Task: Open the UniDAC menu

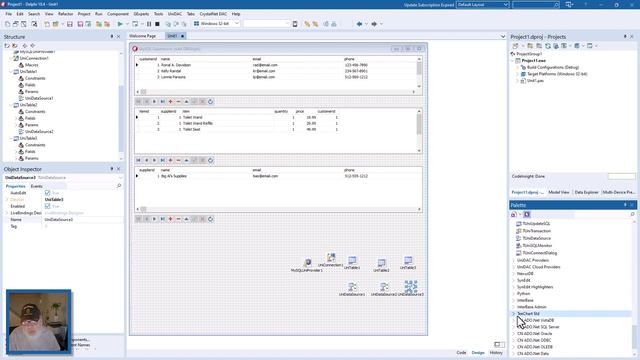Action: point(175,14)
